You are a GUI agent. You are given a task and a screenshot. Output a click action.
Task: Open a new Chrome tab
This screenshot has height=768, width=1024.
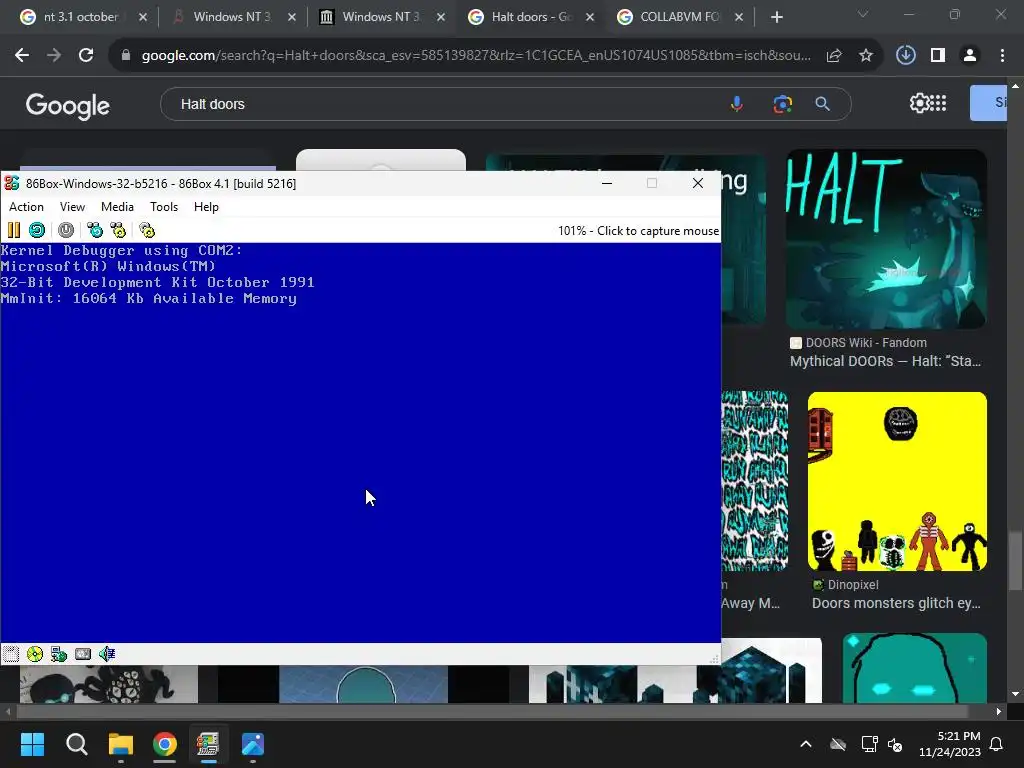776,18
